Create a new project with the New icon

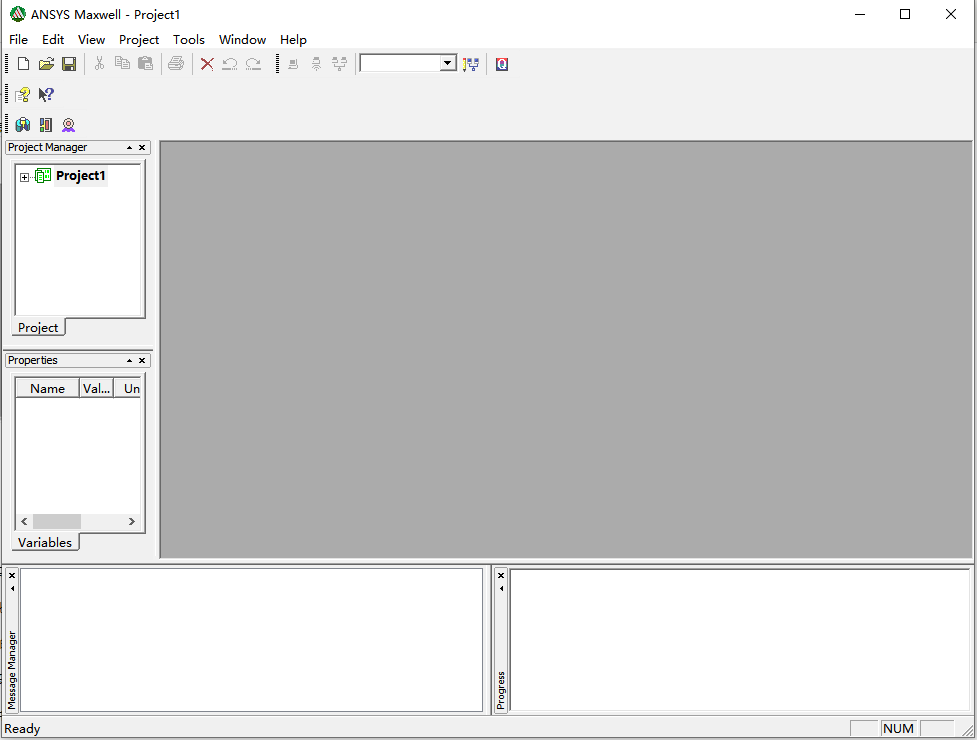(x=23, y=64)
